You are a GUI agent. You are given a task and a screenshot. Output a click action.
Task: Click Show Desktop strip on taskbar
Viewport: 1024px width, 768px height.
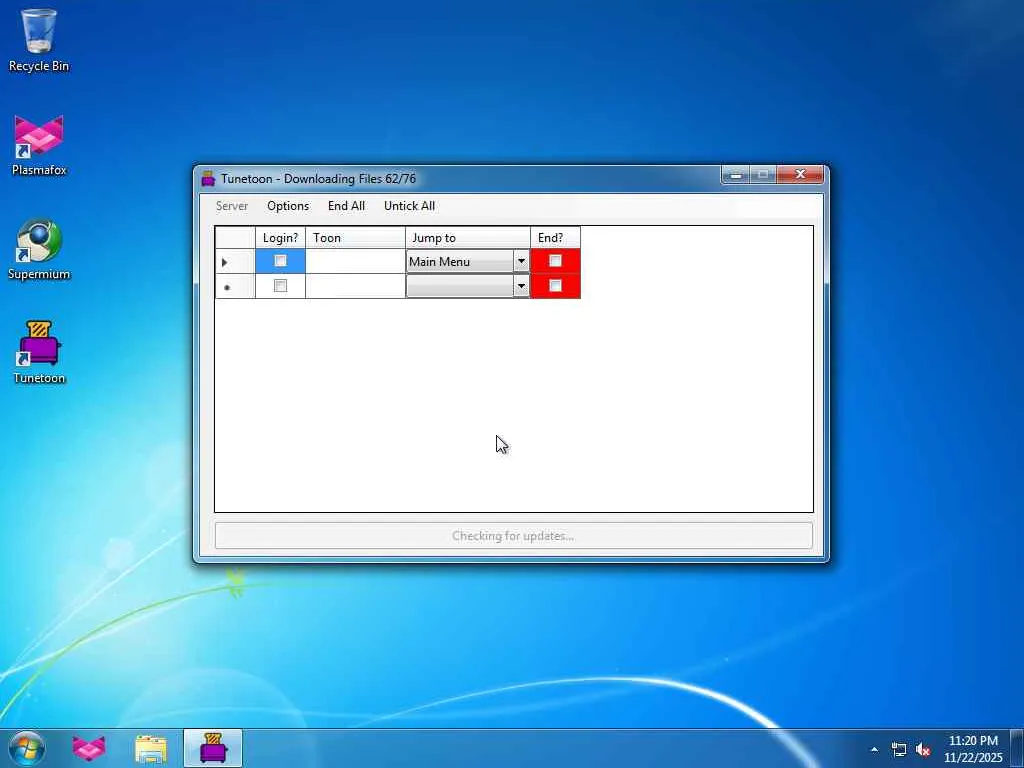1017,748
